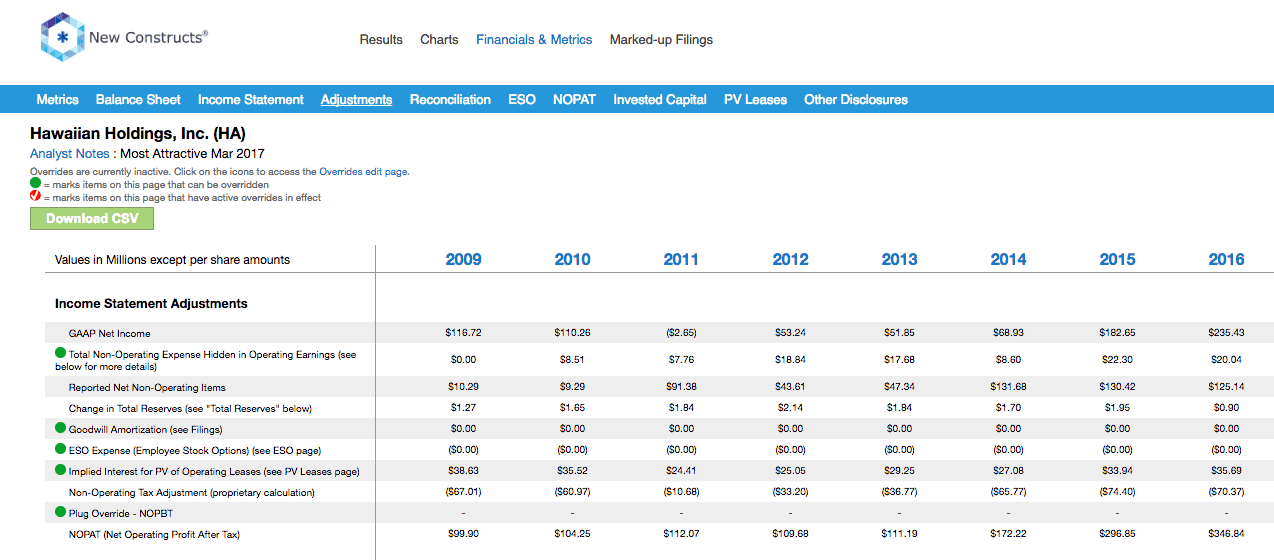1274x560 pixels.
Task: Click the 2010 column header
Action: pos(572,259)
